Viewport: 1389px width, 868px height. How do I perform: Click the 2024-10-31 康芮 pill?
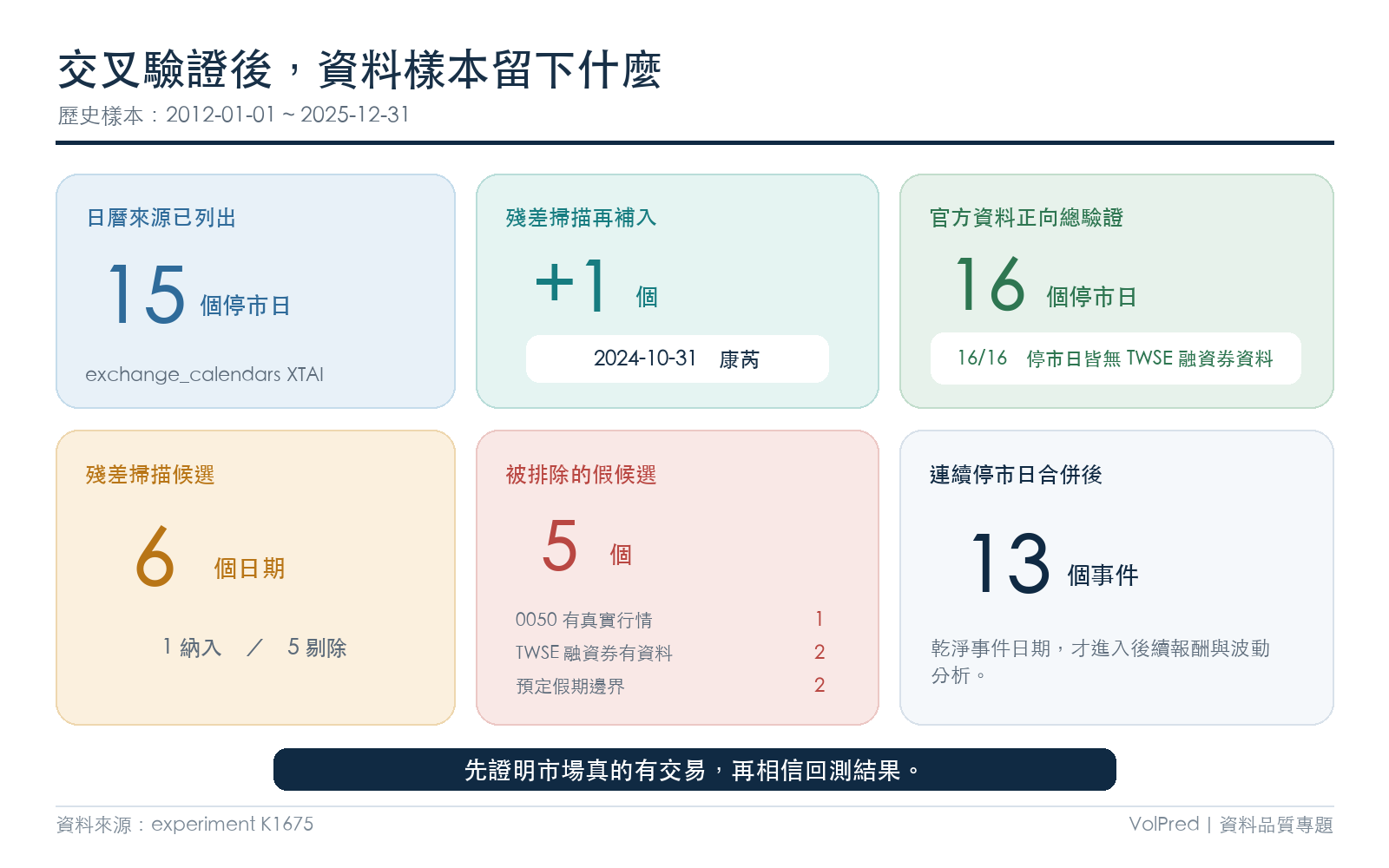click(x=677, y=358)
